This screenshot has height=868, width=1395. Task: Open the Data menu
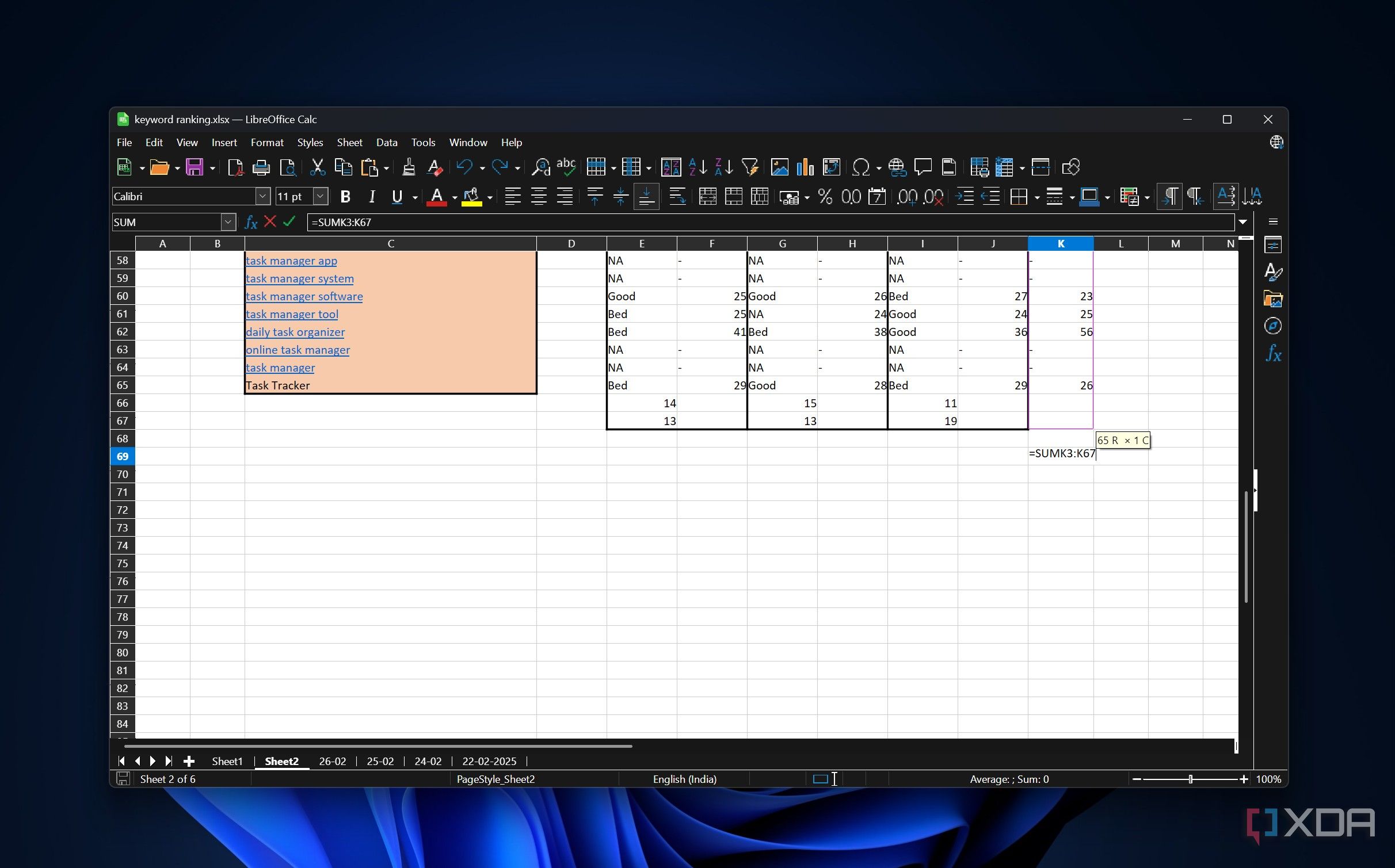(x=387, y=143)
